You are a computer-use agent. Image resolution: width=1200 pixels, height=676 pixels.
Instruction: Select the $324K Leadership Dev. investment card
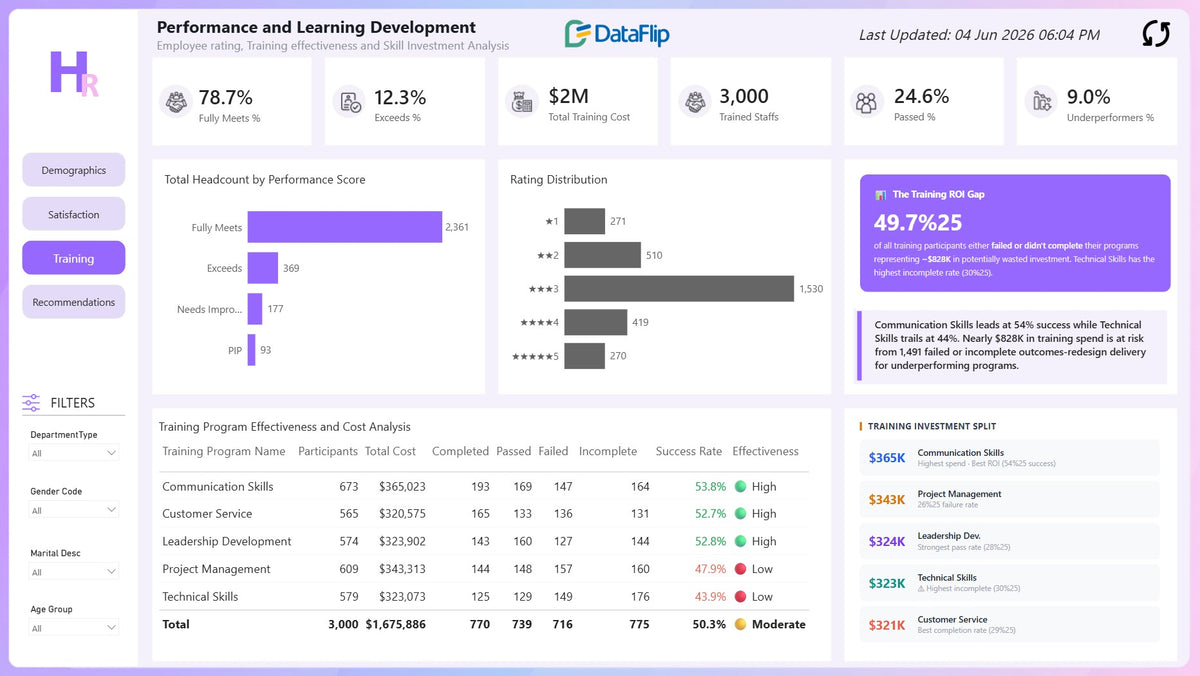[x=1010, y=541]
